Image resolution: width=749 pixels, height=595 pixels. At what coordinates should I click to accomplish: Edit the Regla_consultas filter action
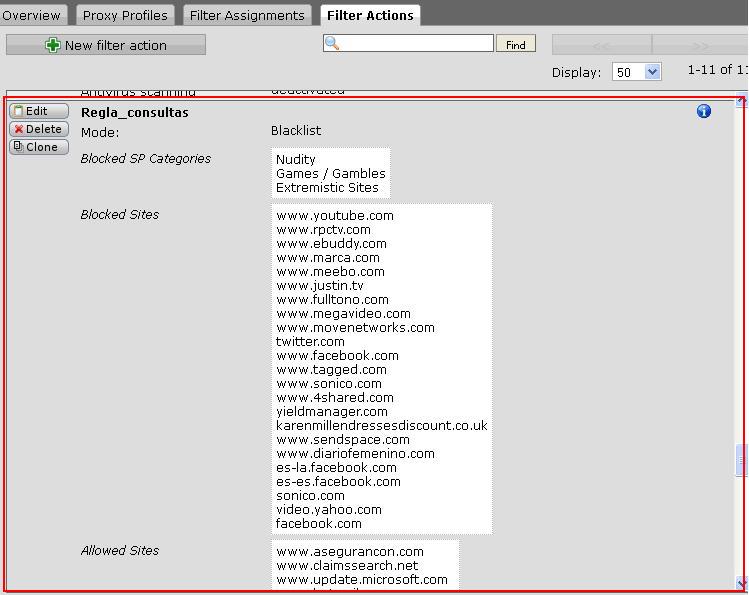pos(39,111)
